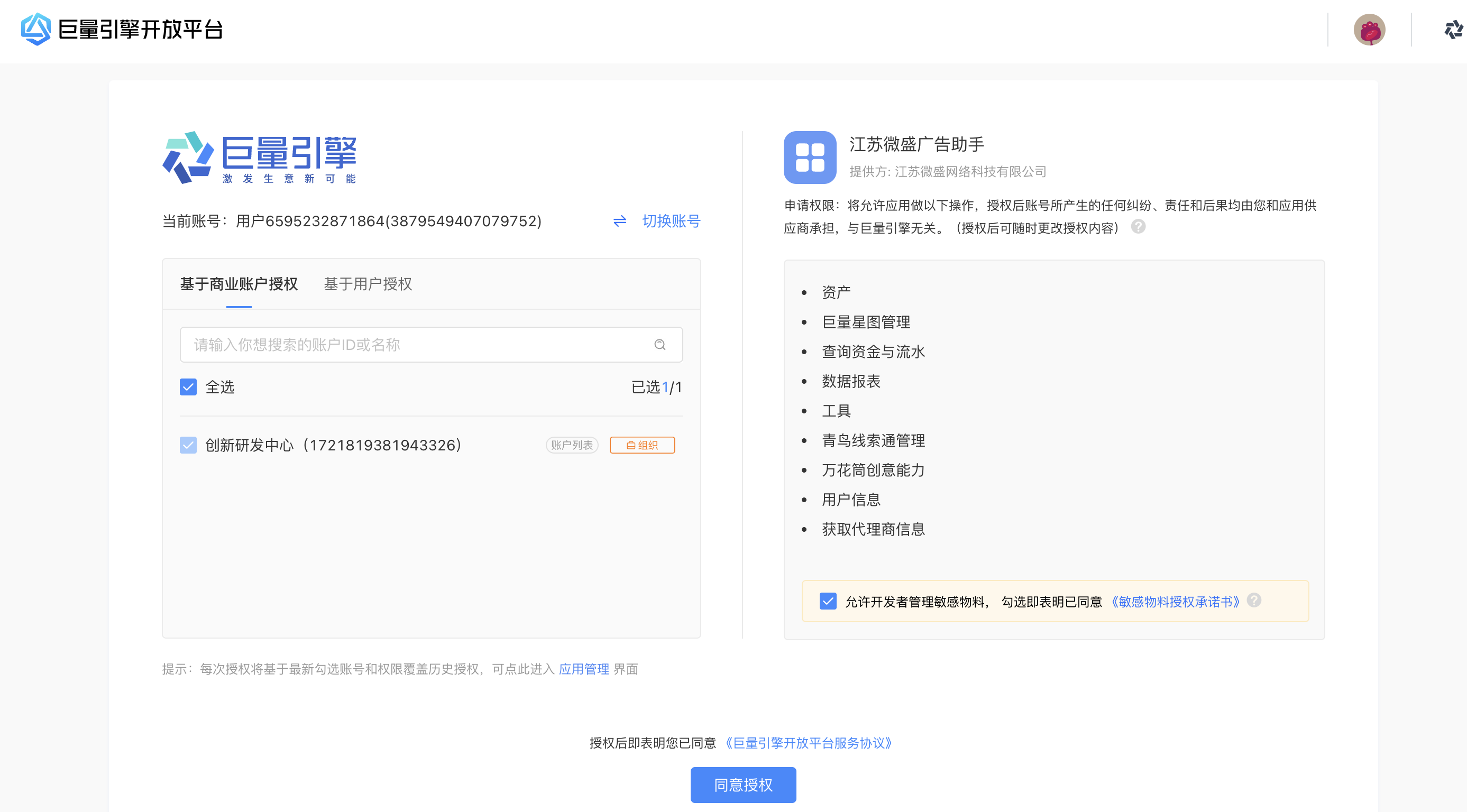Click the 资产 permission item
1467x812 pixels.
pyautogui.click(x=836, y=293)
